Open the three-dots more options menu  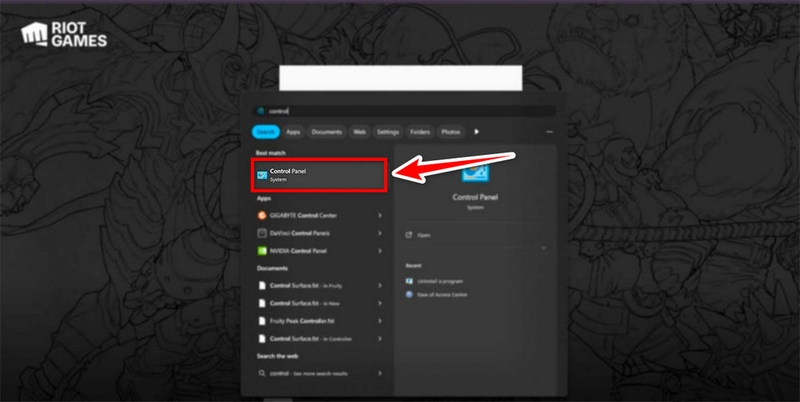549,132
